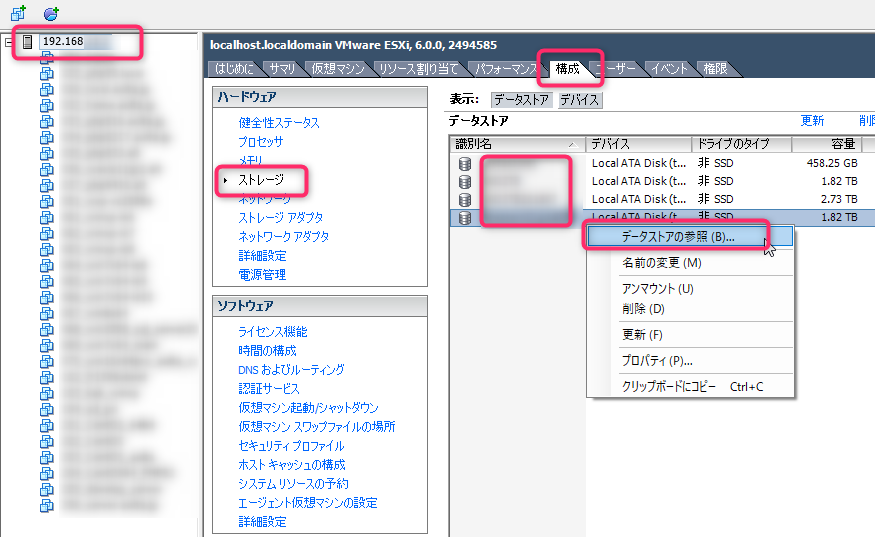The height and width of the screenshot is (537, 875).
Task: Click the 2.73 TB capacity cell
Action: pyautogui.click(x=839, y=199)
